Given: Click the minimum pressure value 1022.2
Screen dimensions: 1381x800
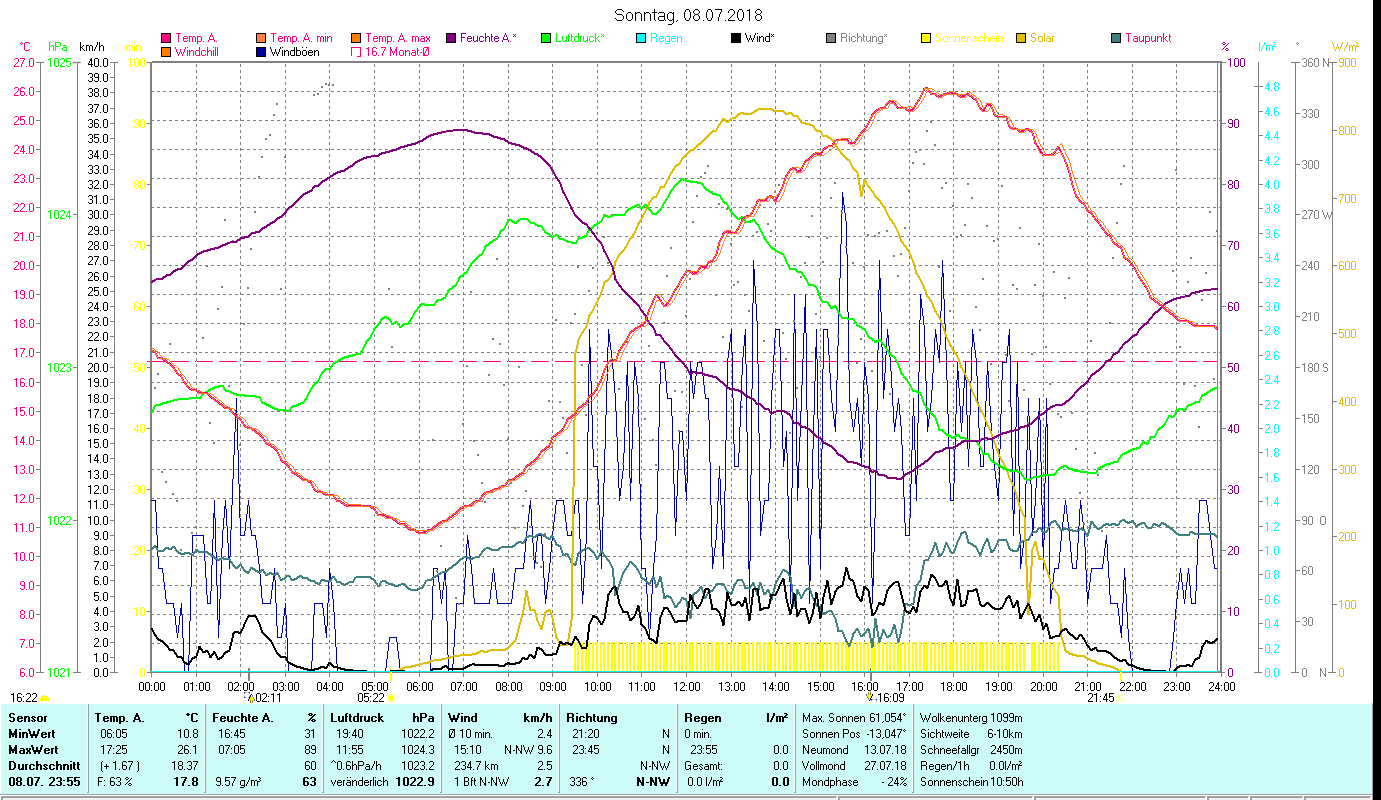Looking at the screenshot, I should tap(417, 734).
